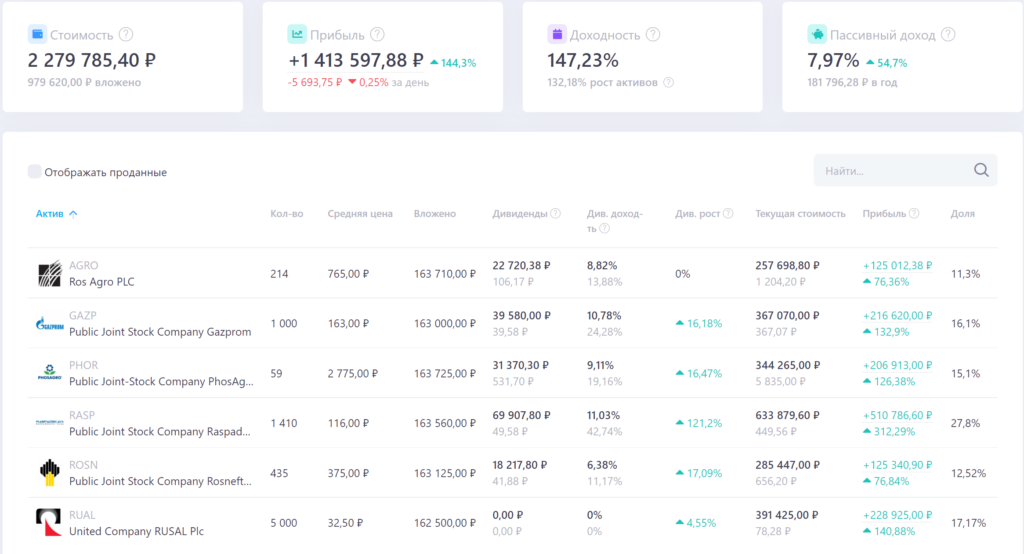This screenshot has height=554, width=1024.
Task: Sort table by Актив column
Action: [50, 214]
